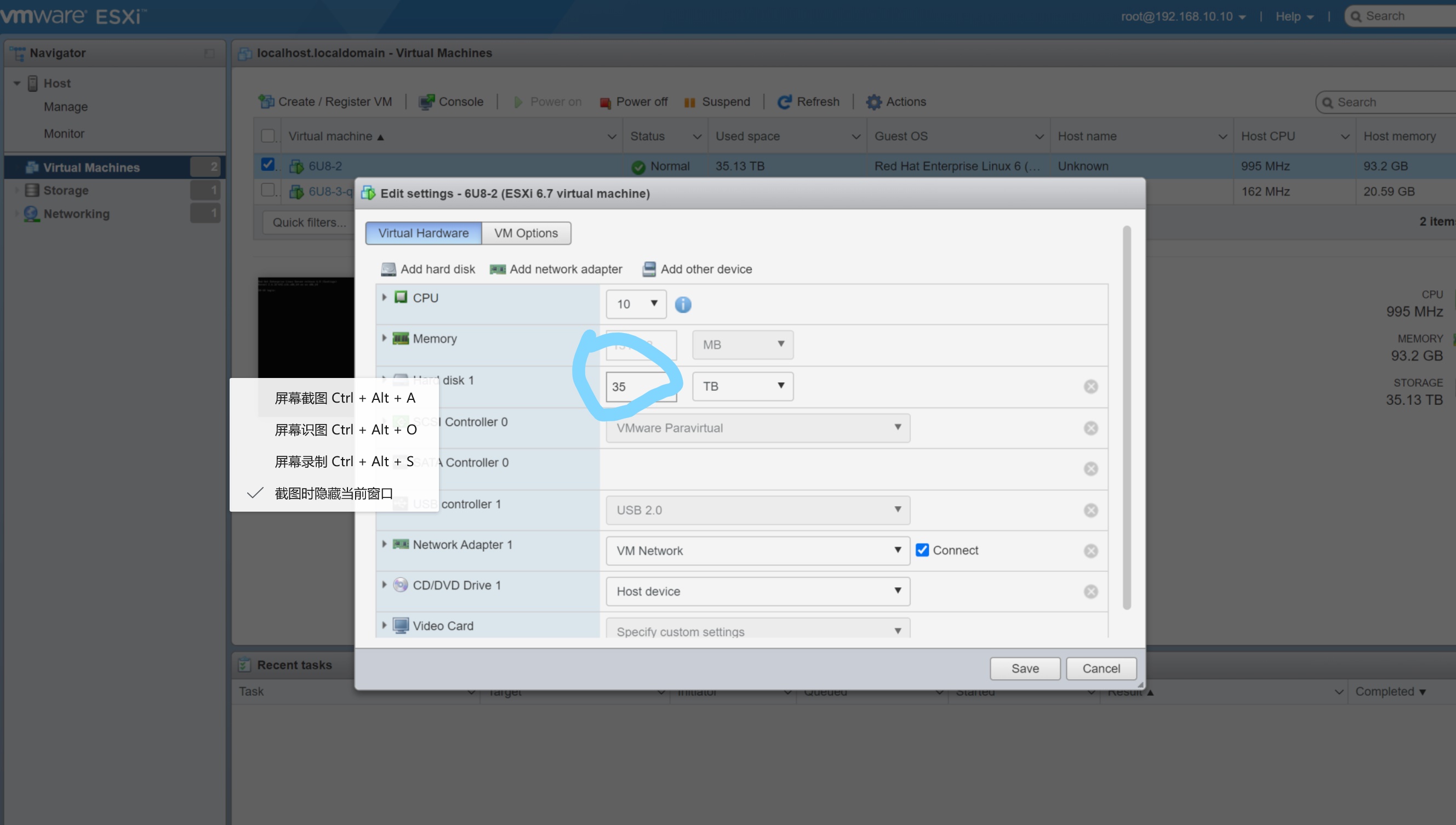Screen dimensions: 1456x825
Task: Open the root@192.168.10.10 user menu
Action: [x=1183, y=16]
